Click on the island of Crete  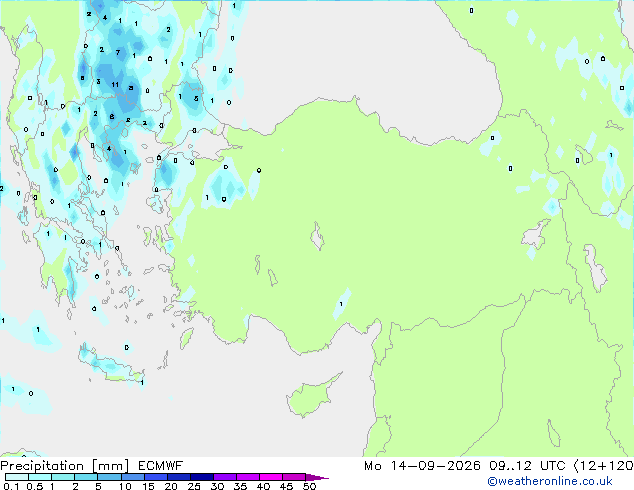pos(109,366)
